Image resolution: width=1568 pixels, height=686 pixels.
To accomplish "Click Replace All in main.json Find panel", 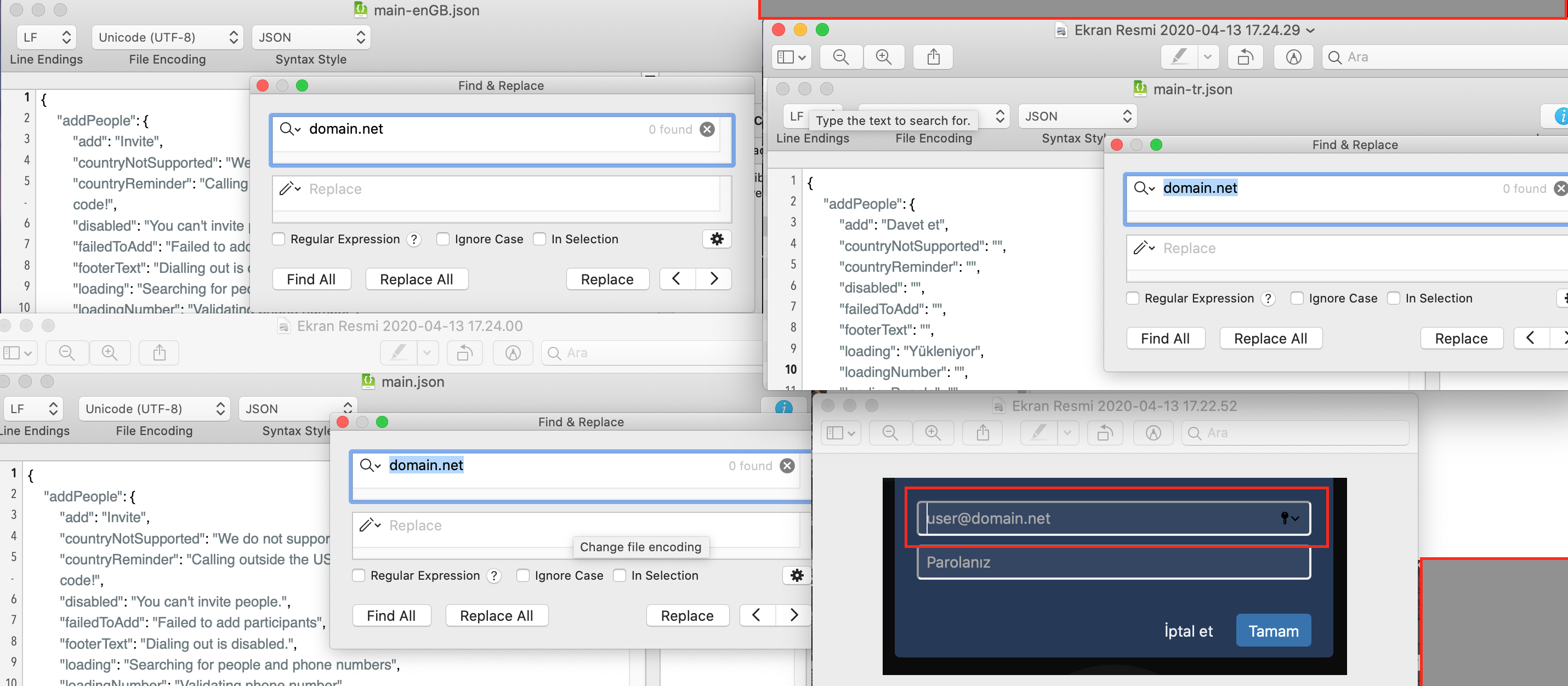I will (x=496, y=615).
